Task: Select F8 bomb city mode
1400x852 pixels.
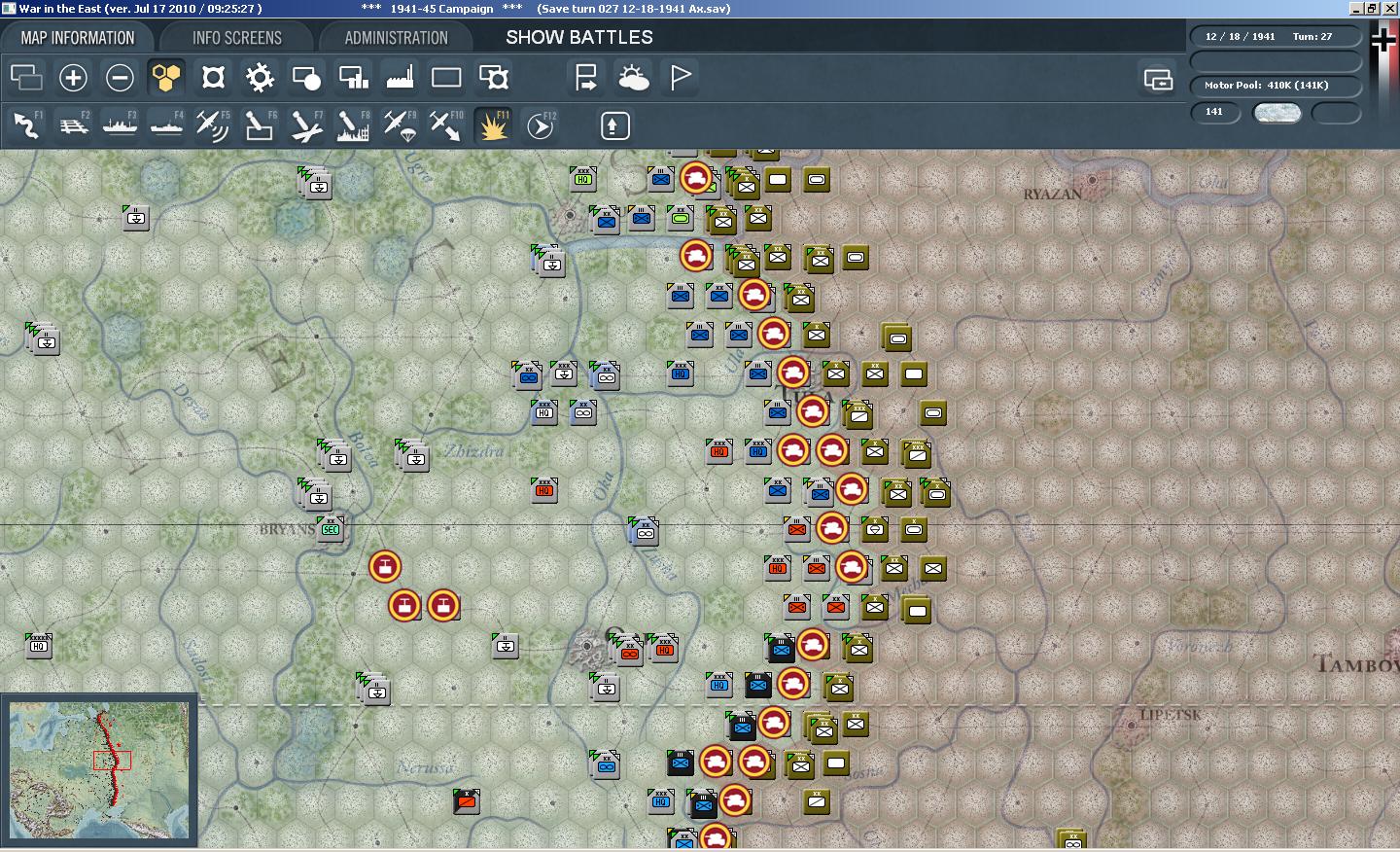Action: [353, 125]
